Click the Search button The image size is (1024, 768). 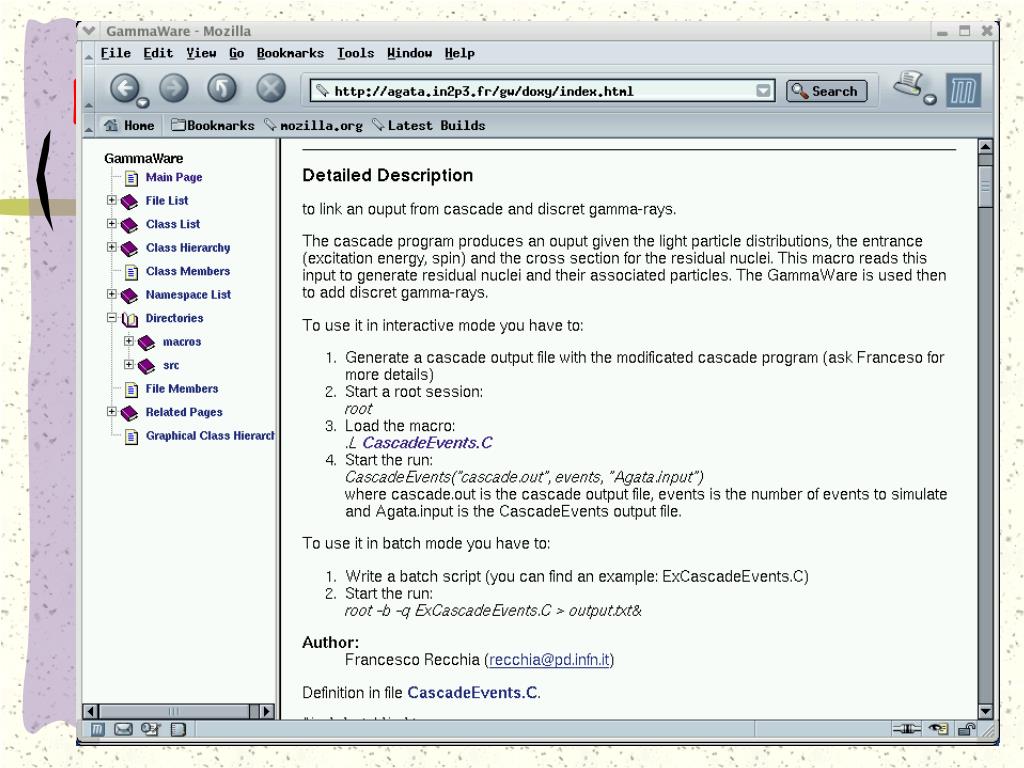[827, 91]
